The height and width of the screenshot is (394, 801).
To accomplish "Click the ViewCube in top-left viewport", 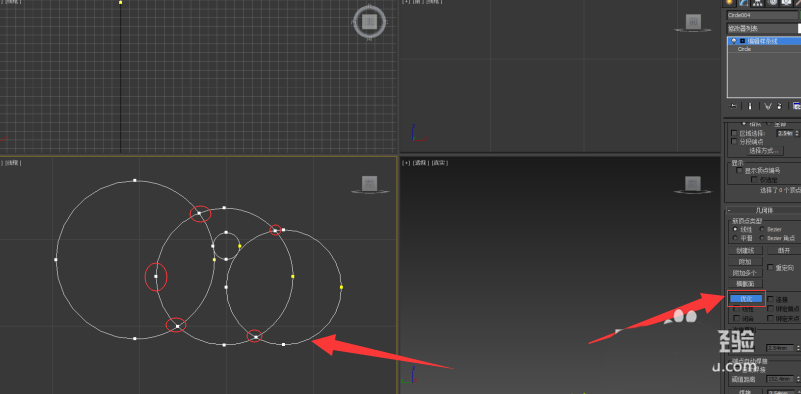I will [x=369, y=21].
